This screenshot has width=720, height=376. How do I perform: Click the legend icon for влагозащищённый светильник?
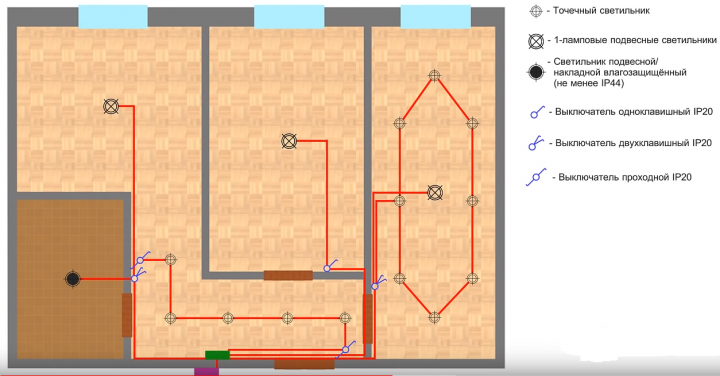pos(536,72)
